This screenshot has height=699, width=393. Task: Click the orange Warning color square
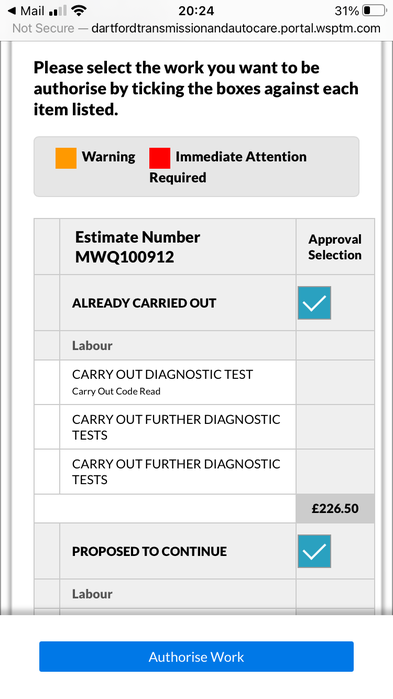66,158
